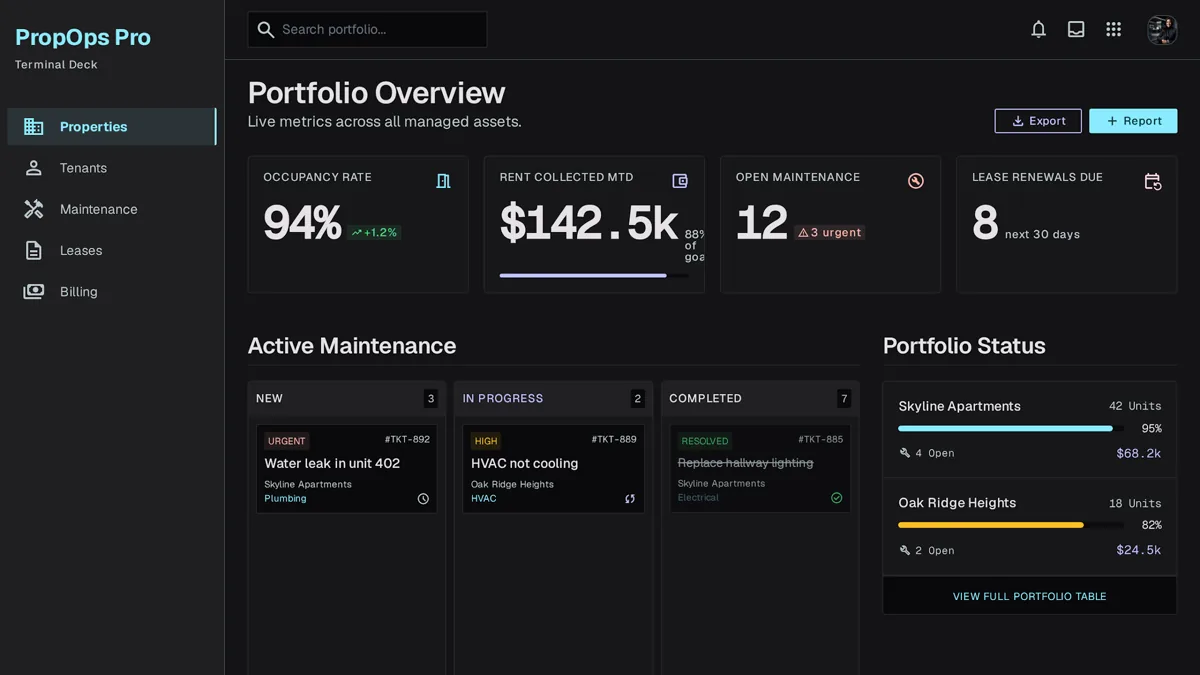
Task: Click ticket number #TKT-889
Action: (614, 439)
